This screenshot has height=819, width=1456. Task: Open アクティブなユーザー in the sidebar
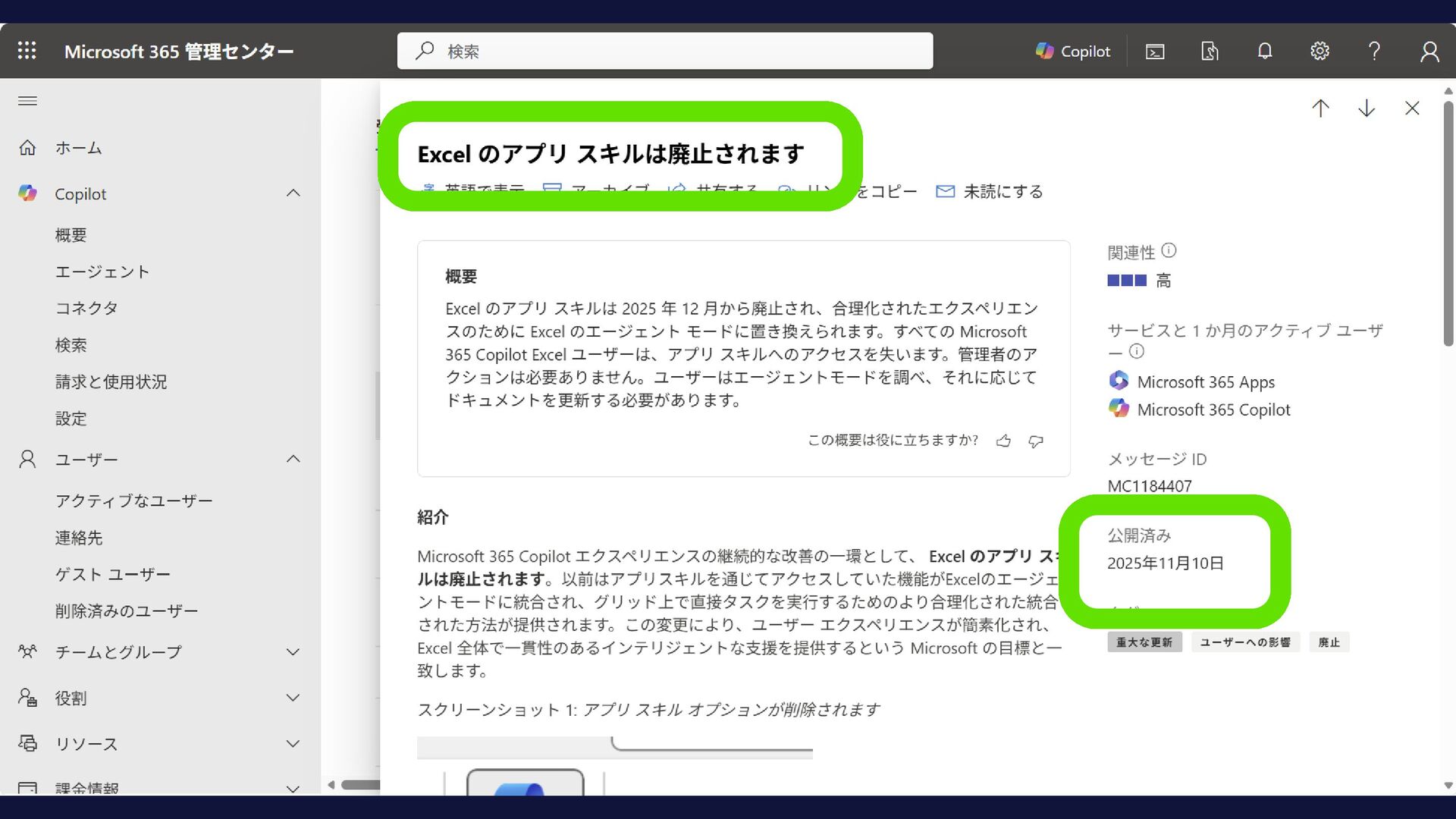133,500
